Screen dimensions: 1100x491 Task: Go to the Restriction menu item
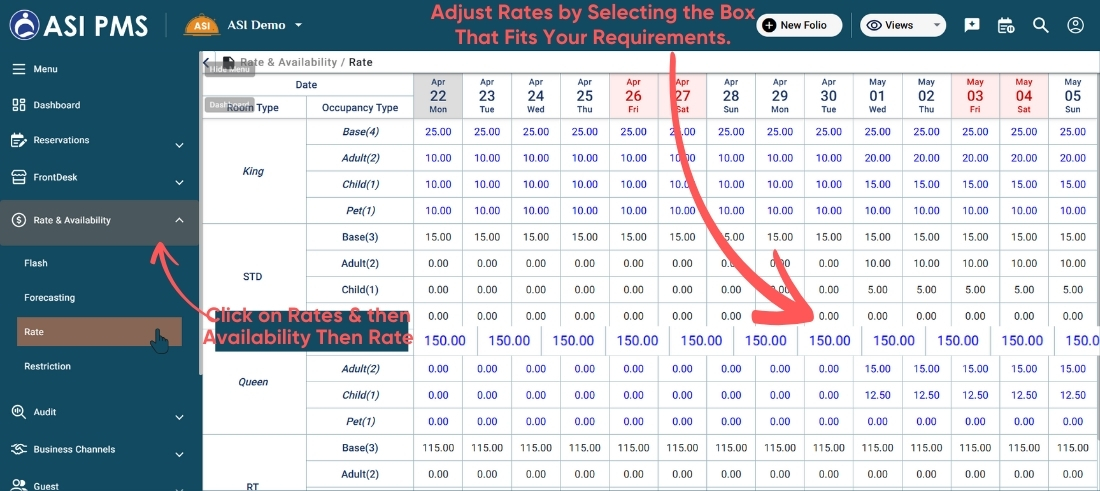coord(47,366)
